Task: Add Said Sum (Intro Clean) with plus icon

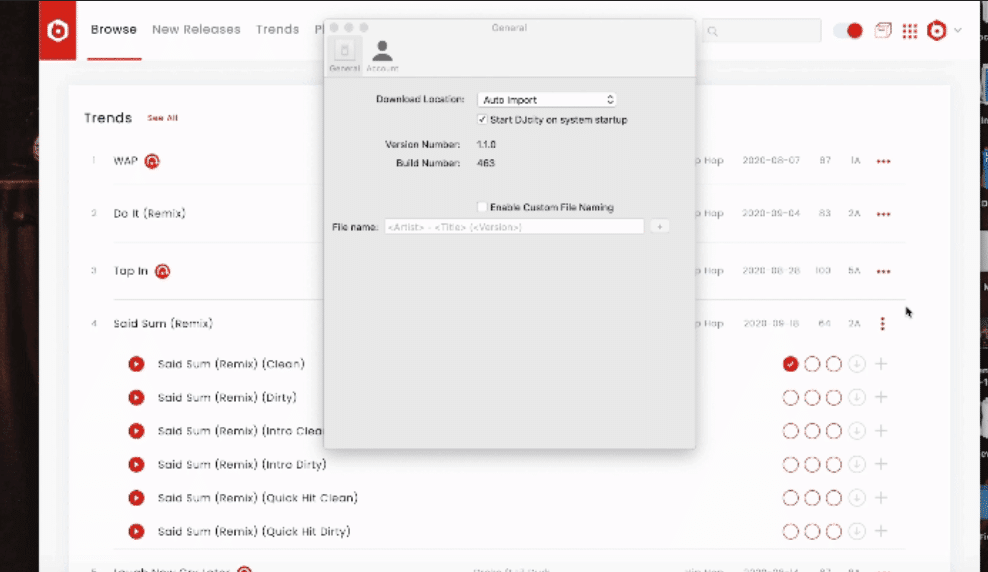Action: coord(881,431)
